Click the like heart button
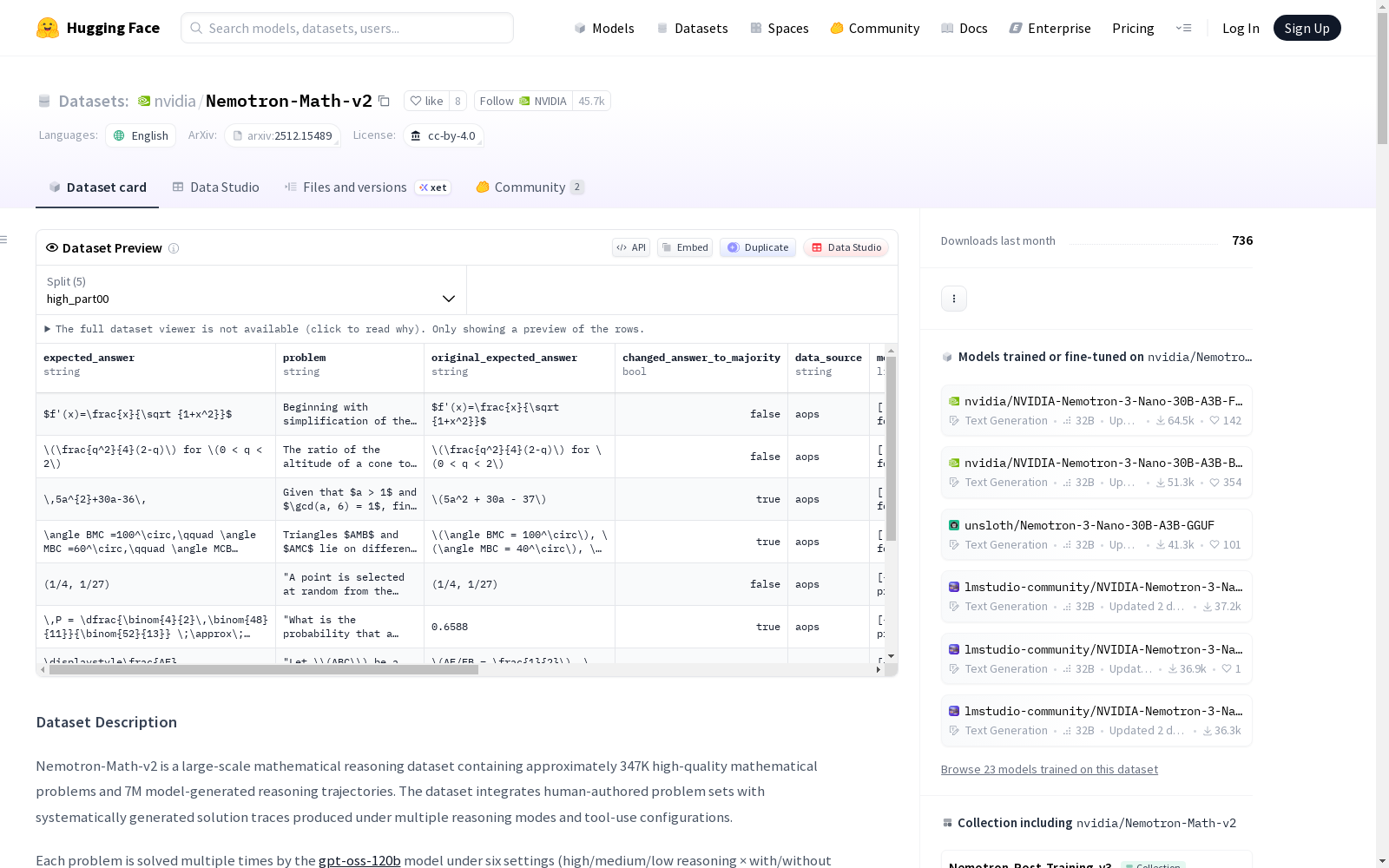Viewport: 1389px width, 868px height. [x=426, y=101]
